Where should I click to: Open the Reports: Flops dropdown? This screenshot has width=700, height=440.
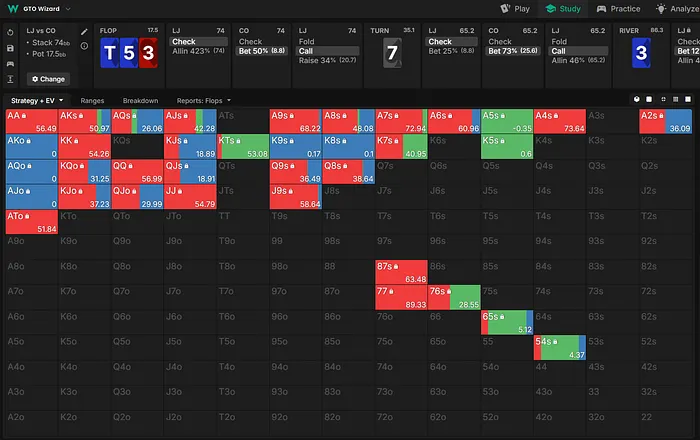204,101
